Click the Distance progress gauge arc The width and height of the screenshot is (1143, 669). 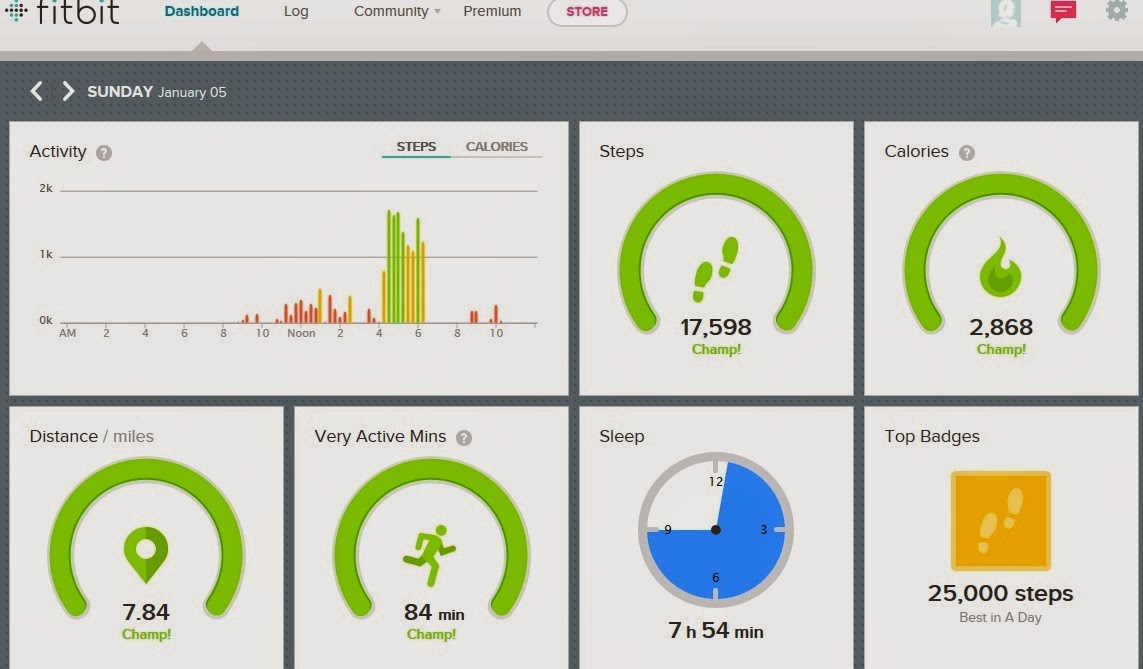[146, 467]
